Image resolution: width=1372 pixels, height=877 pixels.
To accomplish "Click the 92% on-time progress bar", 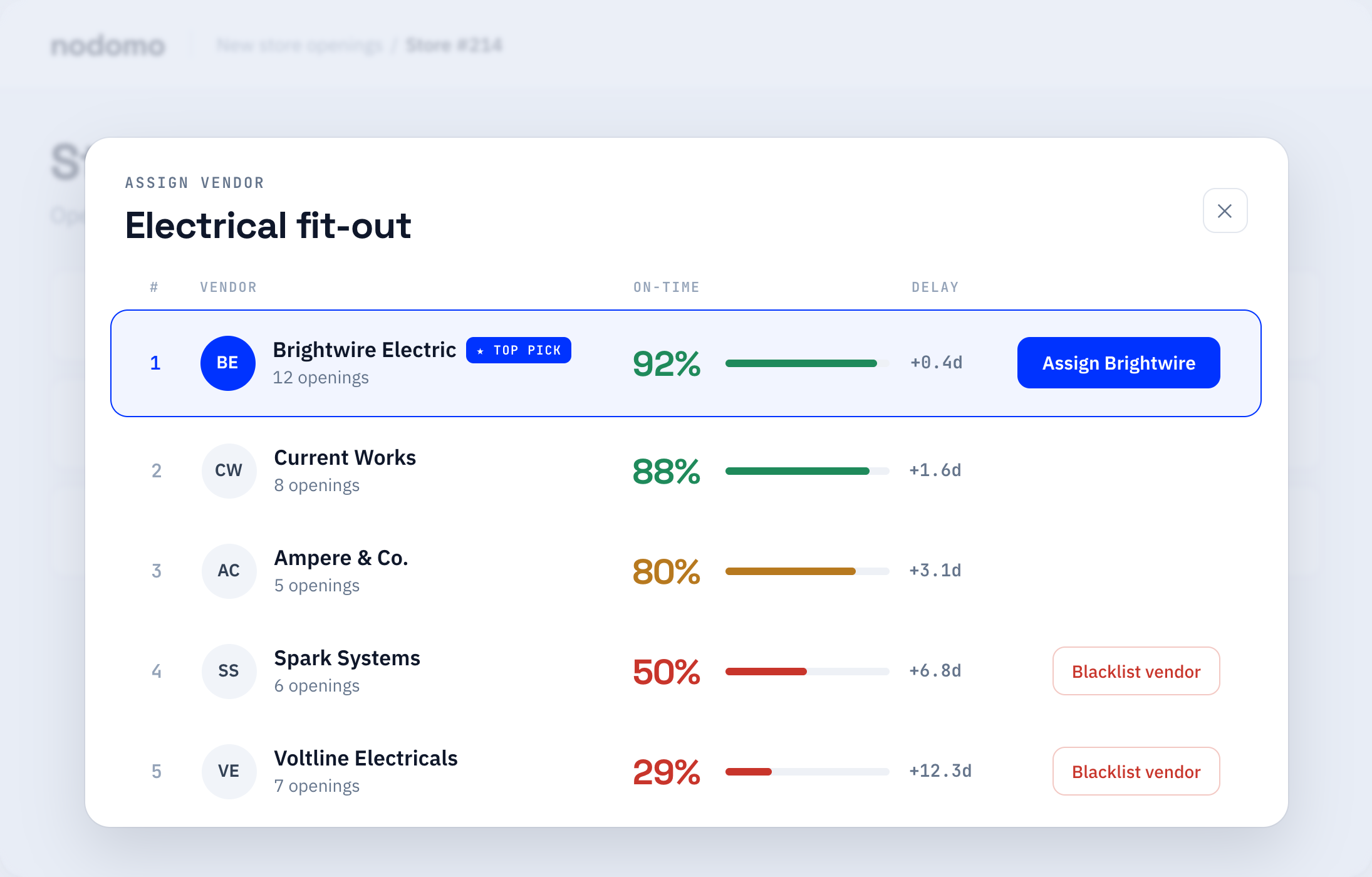I will click(808, 363).
